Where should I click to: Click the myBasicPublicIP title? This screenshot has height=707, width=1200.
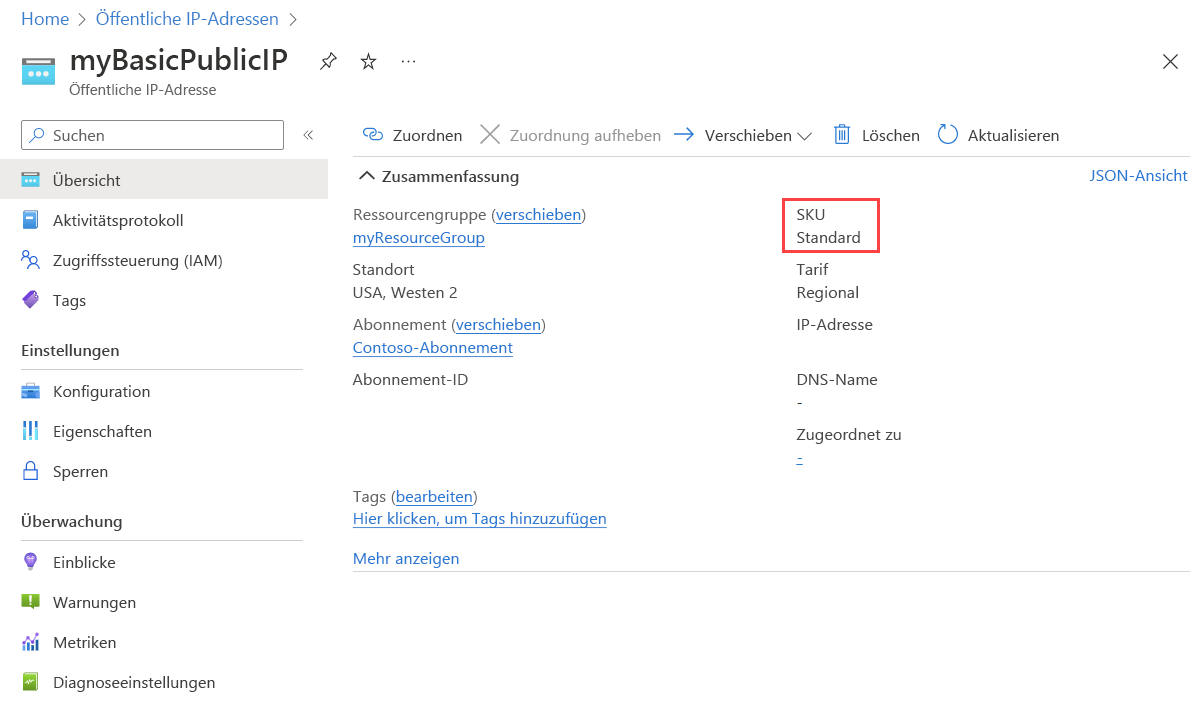pos(179,61)
